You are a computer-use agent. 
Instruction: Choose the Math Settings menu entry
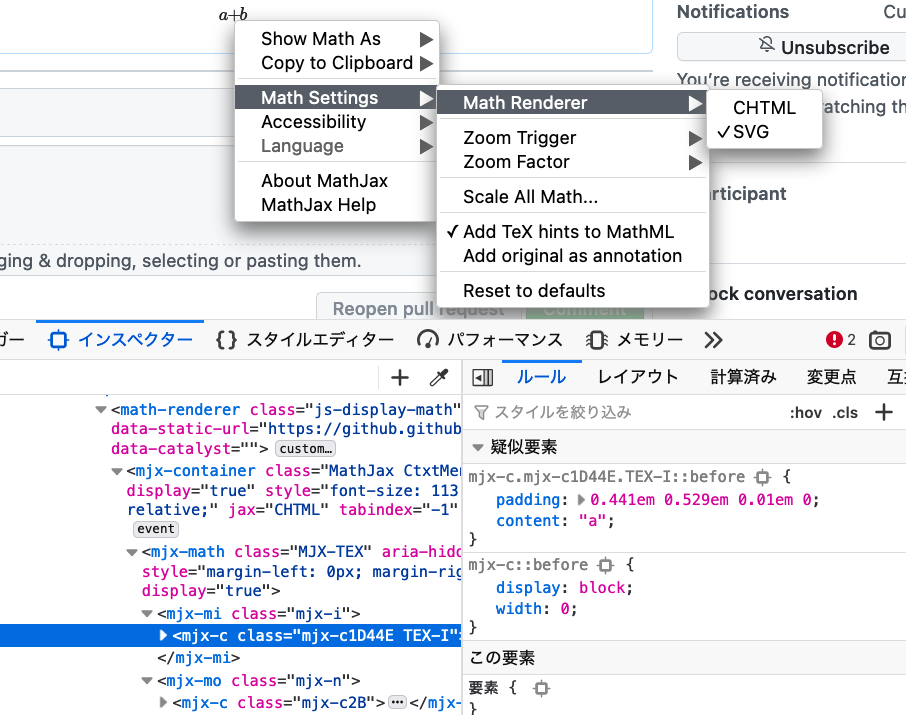coord(337,98)
